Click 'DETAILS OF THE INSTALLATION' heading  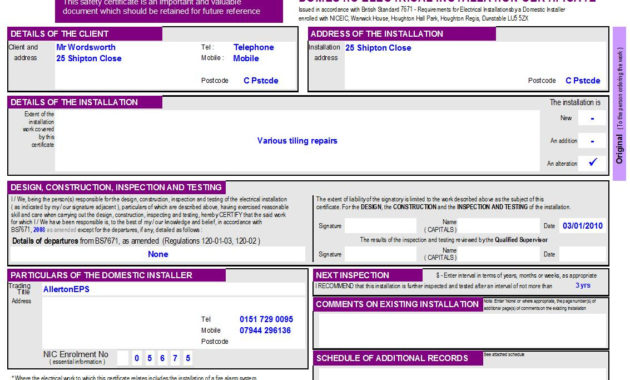74,102
